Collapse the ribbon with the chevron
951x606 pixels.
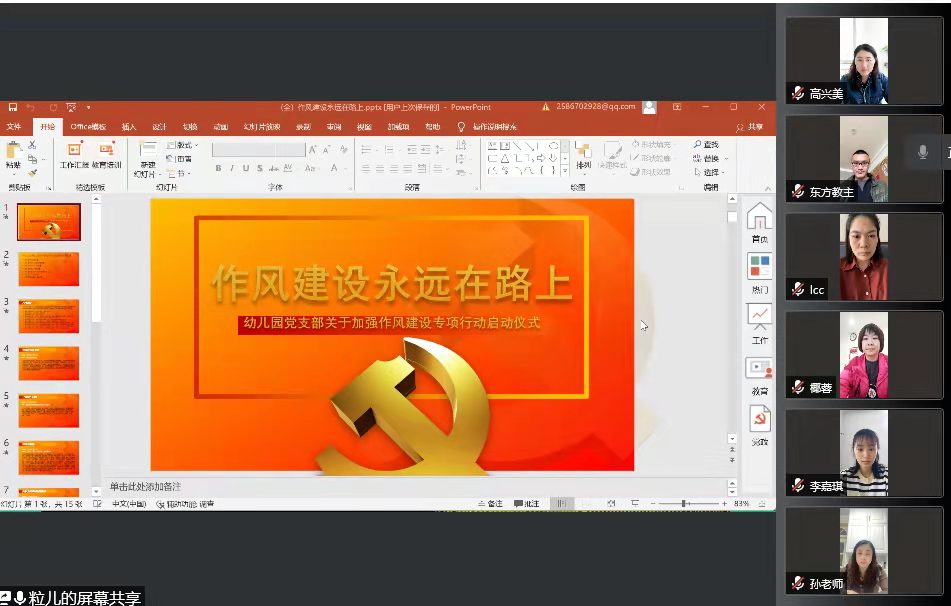pos(767,188)
